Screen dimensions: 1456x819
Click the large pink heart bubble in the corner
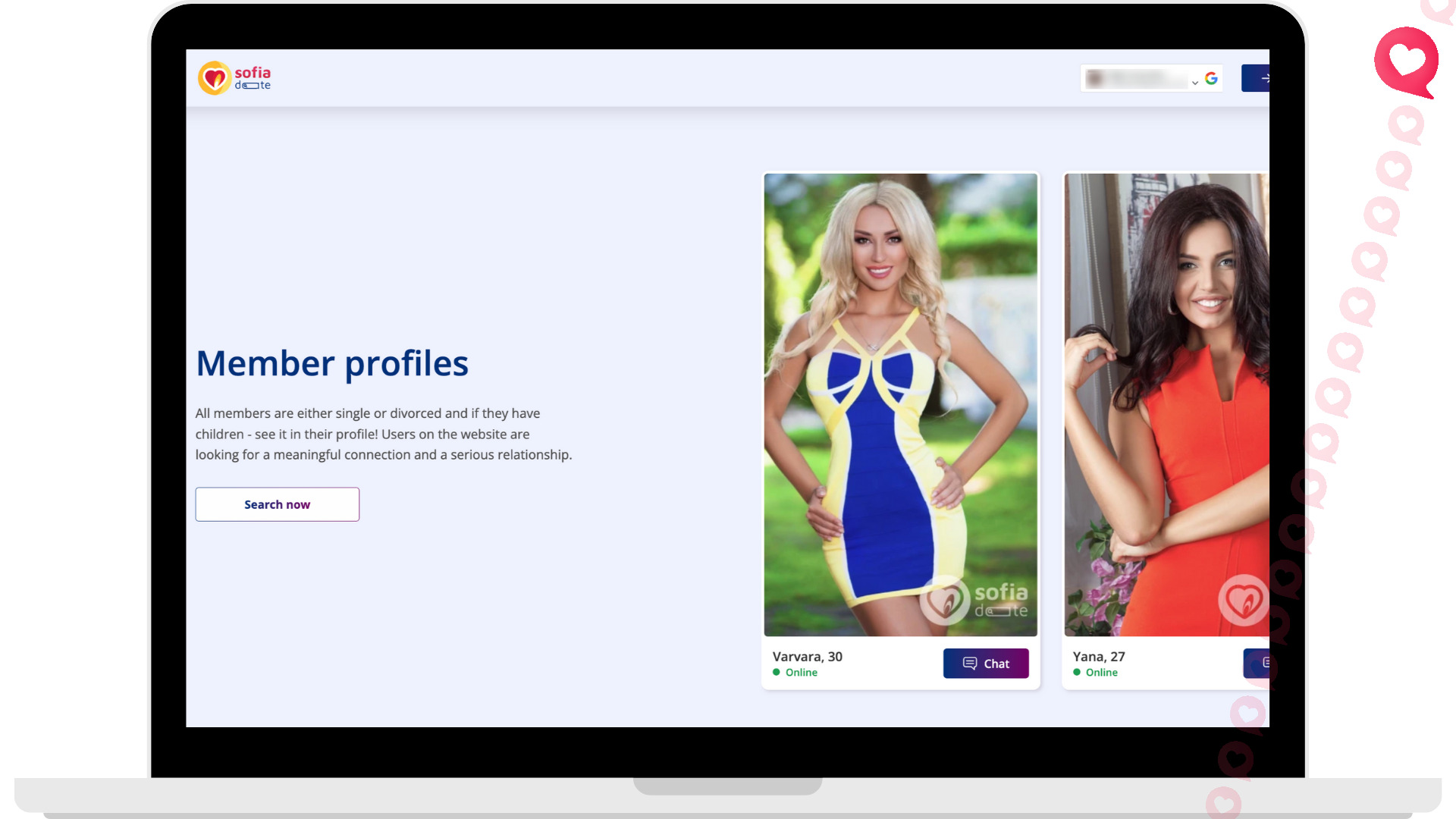pyautogui.click(x=1406, y=63)
